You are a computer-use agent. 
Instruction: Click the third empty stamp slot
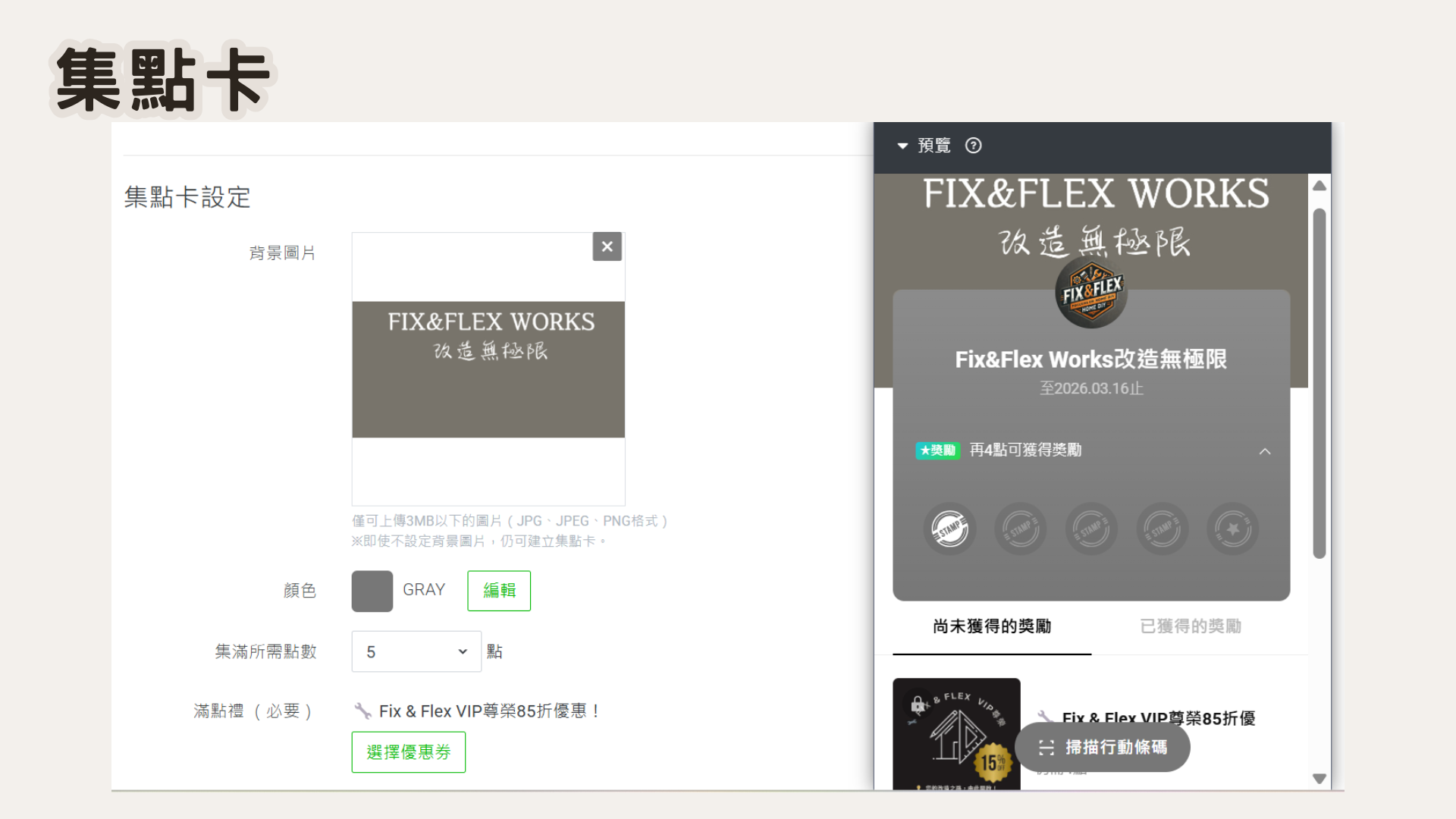point(1091,529)
